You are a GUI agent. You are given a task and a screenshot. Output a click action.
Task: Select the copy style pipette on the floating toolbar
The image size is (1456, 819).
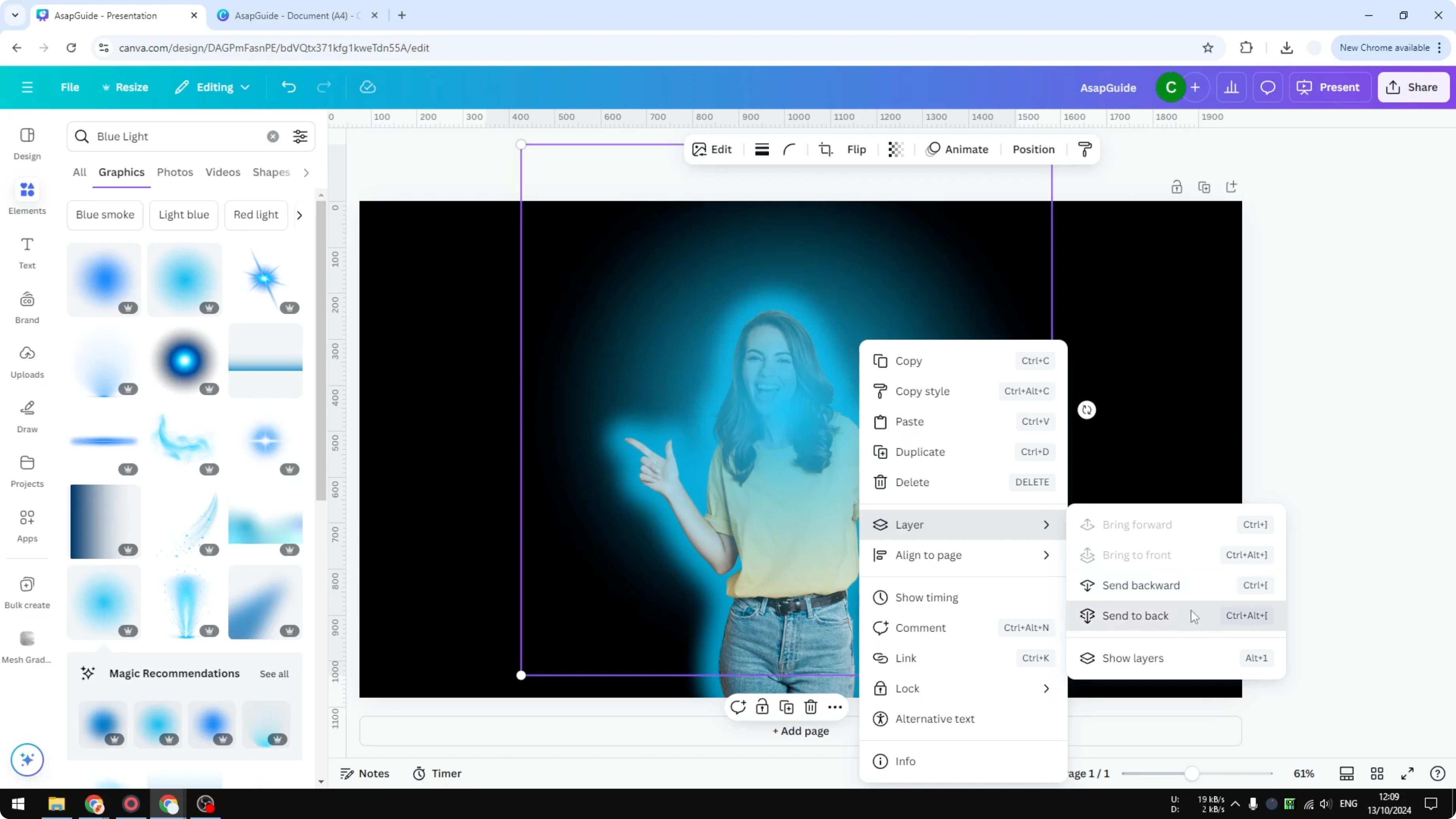click(x=1085, y=149)
